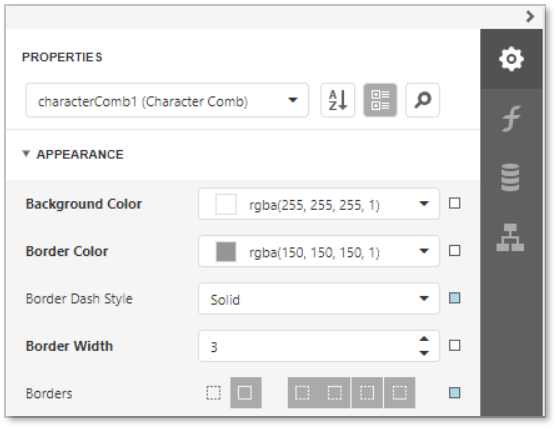Image resolution: width=557 pixels, height=429 pixels.
Task: Click the square marker next to Border Color
Action: coord(455,251)
